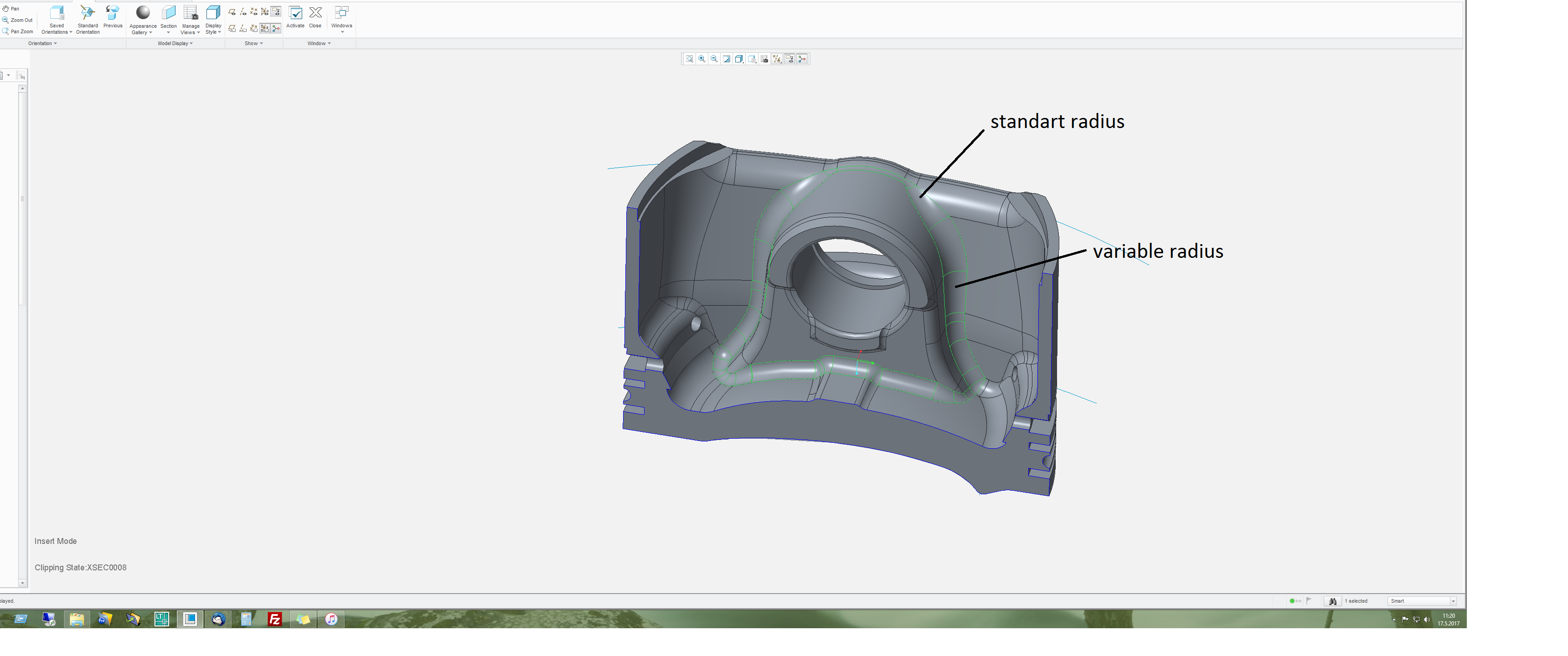The image size is (1568, 656).
Task: Return to the Previous view orientation
Action: [x=113, y=17]
